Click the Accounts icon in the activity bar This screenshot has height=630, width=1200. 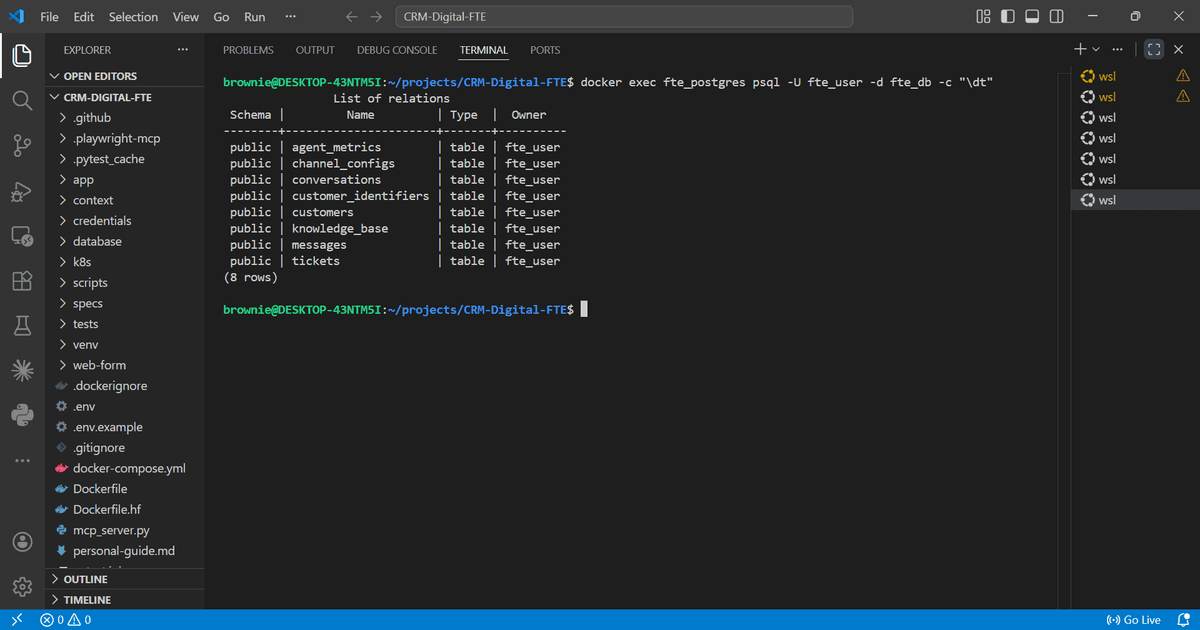22,541
